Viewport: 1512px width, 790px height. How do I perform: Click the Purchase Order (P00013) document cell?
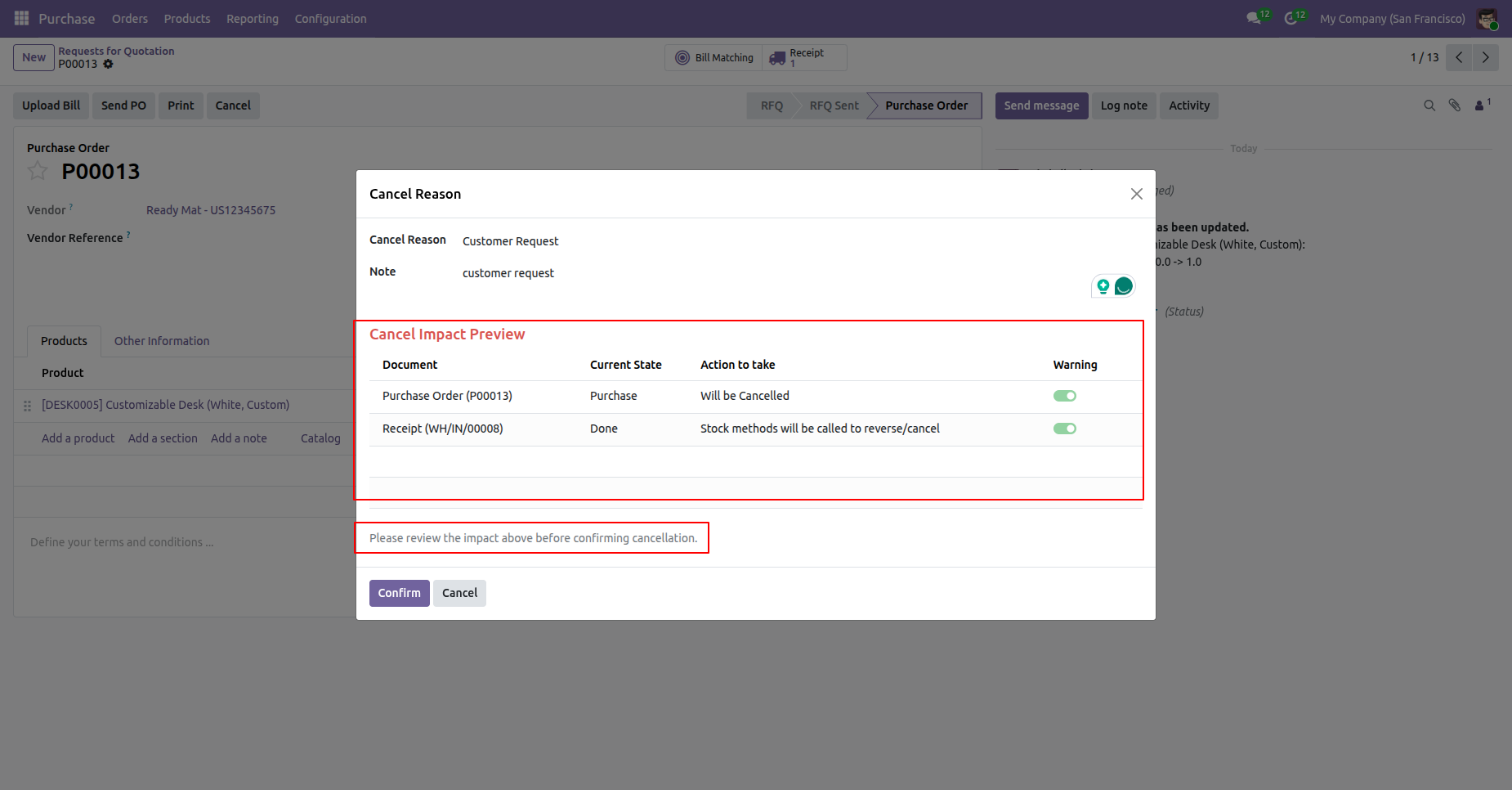point(447,396)
